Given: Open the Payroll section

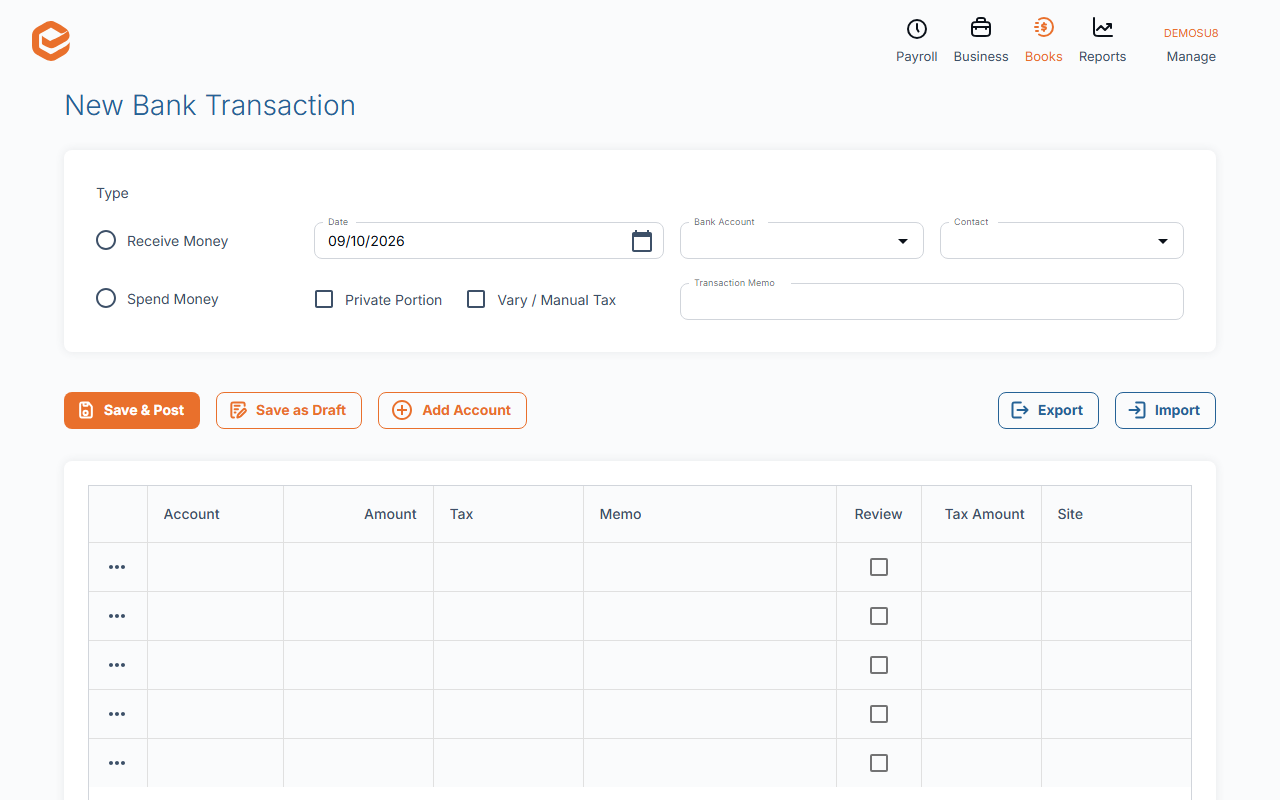Looking at the screenshot, I should tap(916, 41).
